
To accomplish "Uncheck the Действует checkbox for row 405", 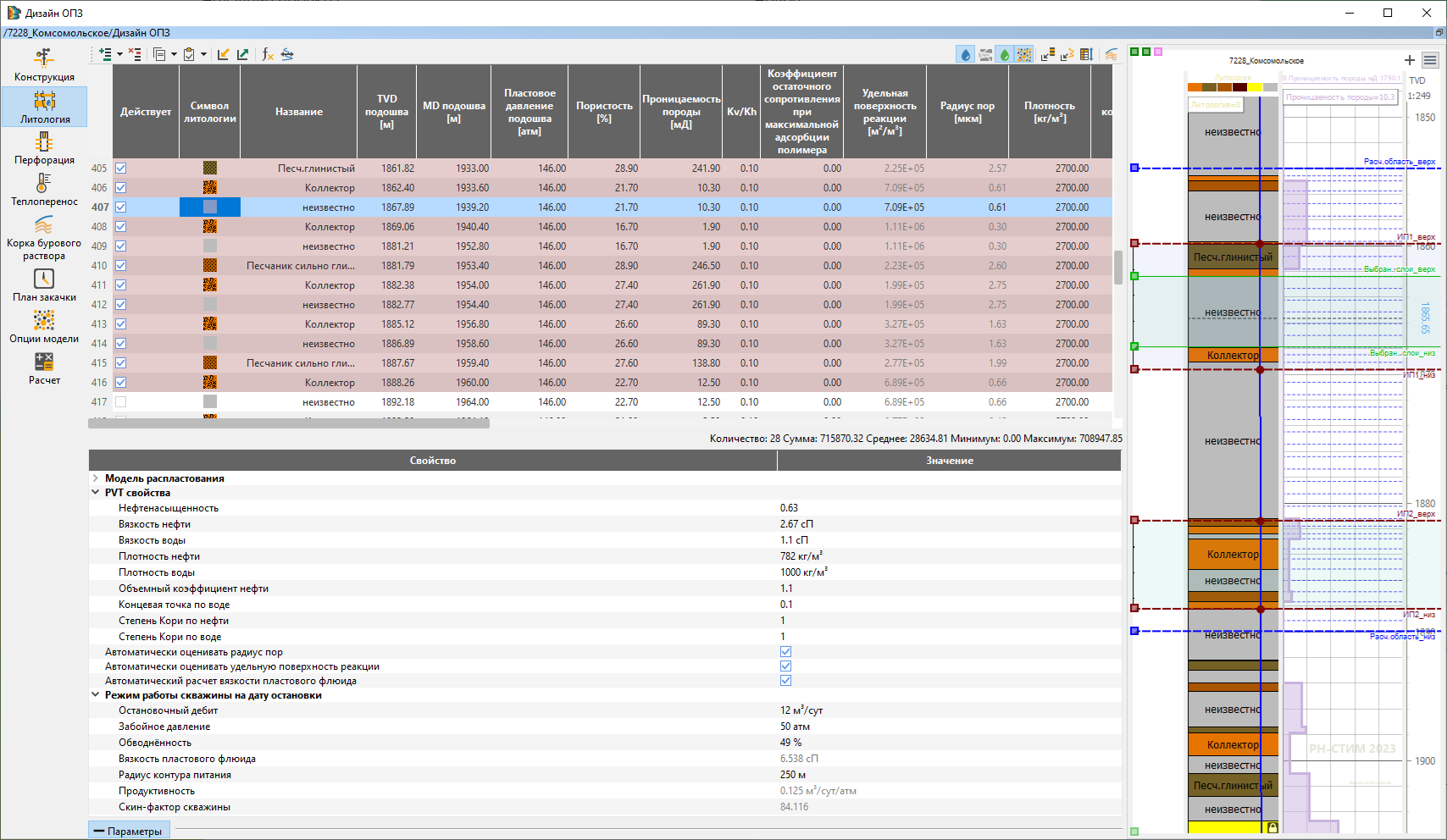I will click(x=120, y=169).
